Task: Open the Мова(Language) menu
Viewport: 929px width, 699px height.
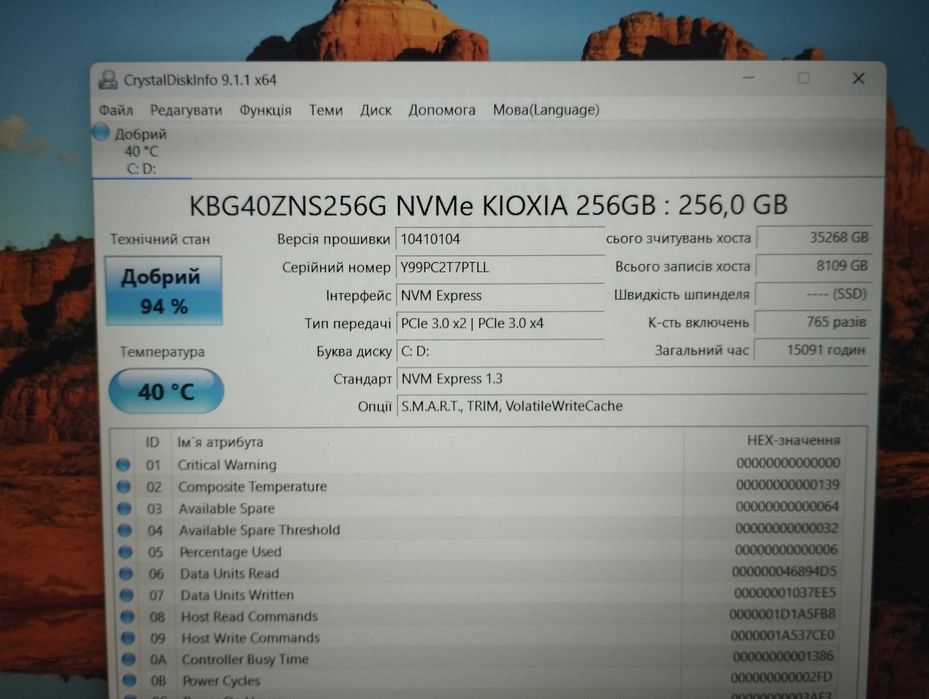Action: click(546, 110)
